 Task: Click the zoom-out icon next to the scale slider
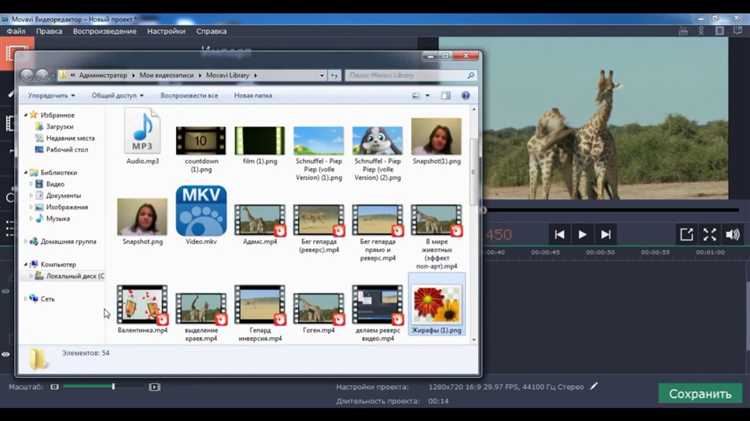55,386
